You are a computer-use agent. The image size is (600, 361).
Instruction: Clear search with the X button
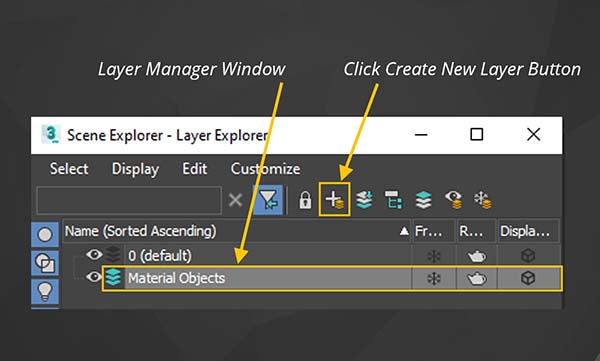click(235, 200)
